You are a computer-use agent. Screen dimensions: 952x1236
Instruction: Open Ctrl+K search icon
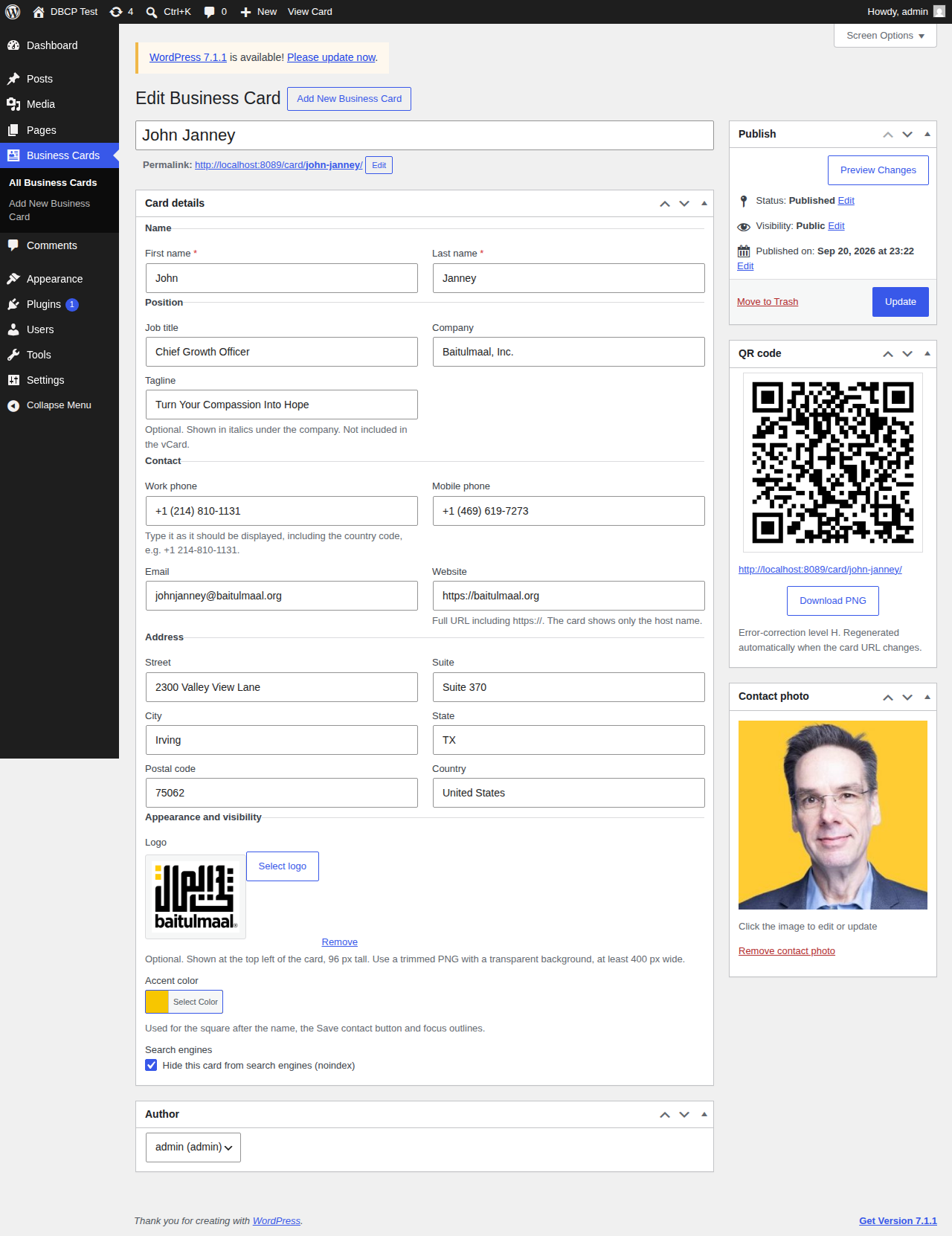click(152, 12)
